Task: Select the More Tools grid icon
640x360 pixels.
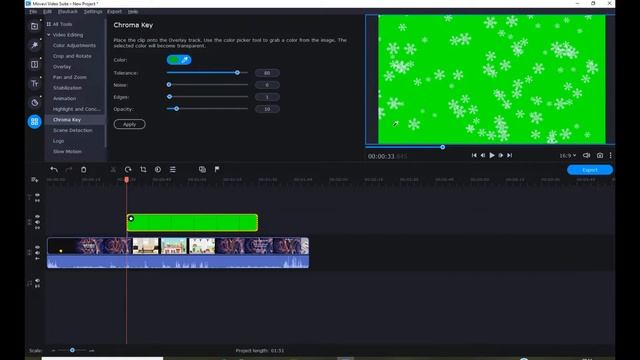Action: 35,122
